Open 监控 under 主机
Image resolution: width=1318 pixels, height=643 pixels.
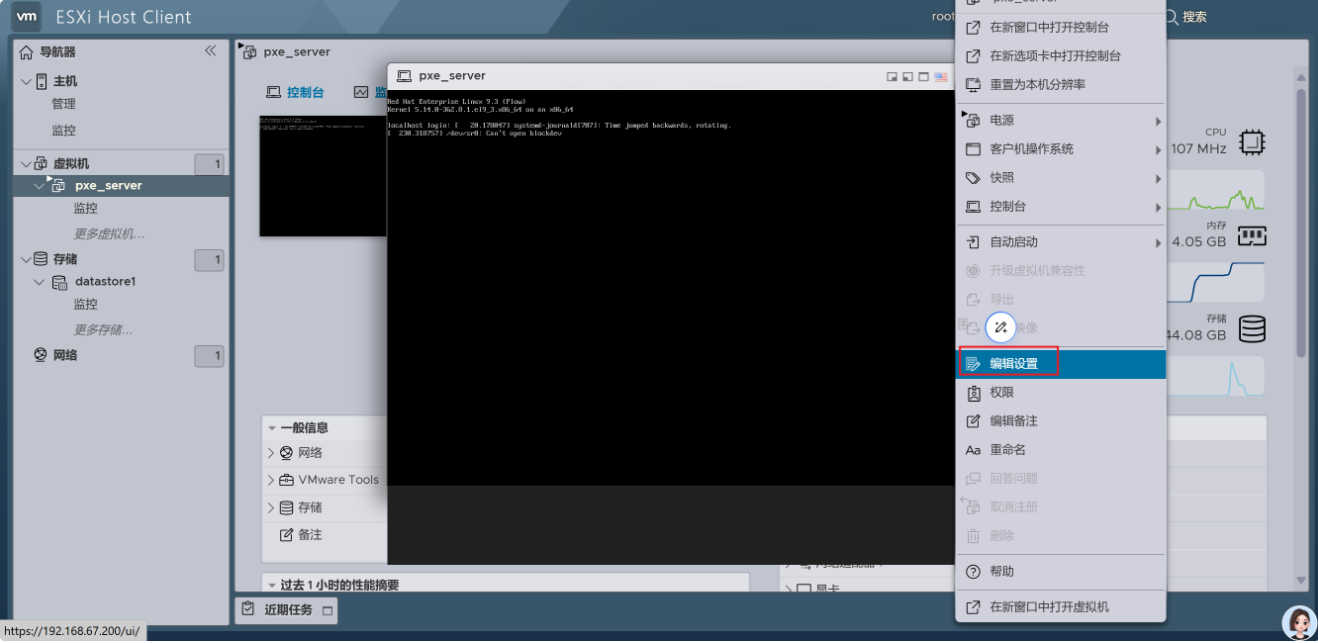tap(63, 130)
